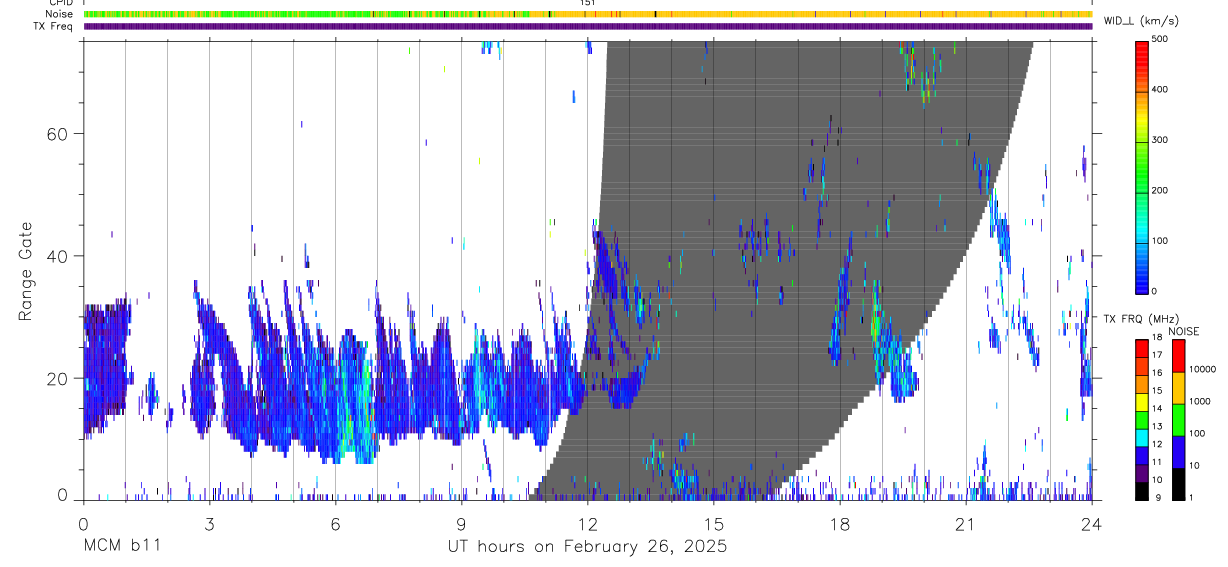1228x567 pixels.
Task: Click the 'WID⊥ (km/s)' colorbar title
Action: (1141, 20)
